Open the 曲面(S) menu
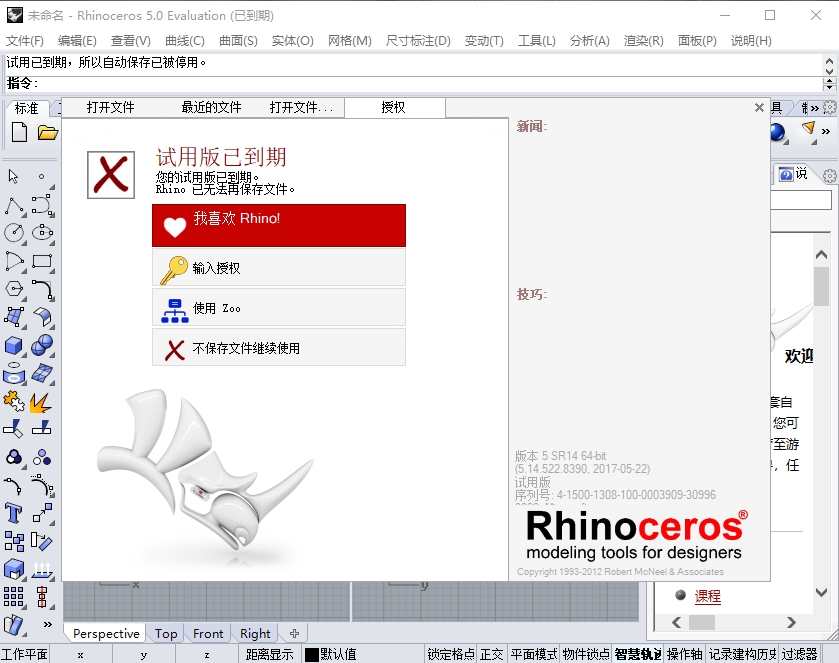 (x=238, y=41)
